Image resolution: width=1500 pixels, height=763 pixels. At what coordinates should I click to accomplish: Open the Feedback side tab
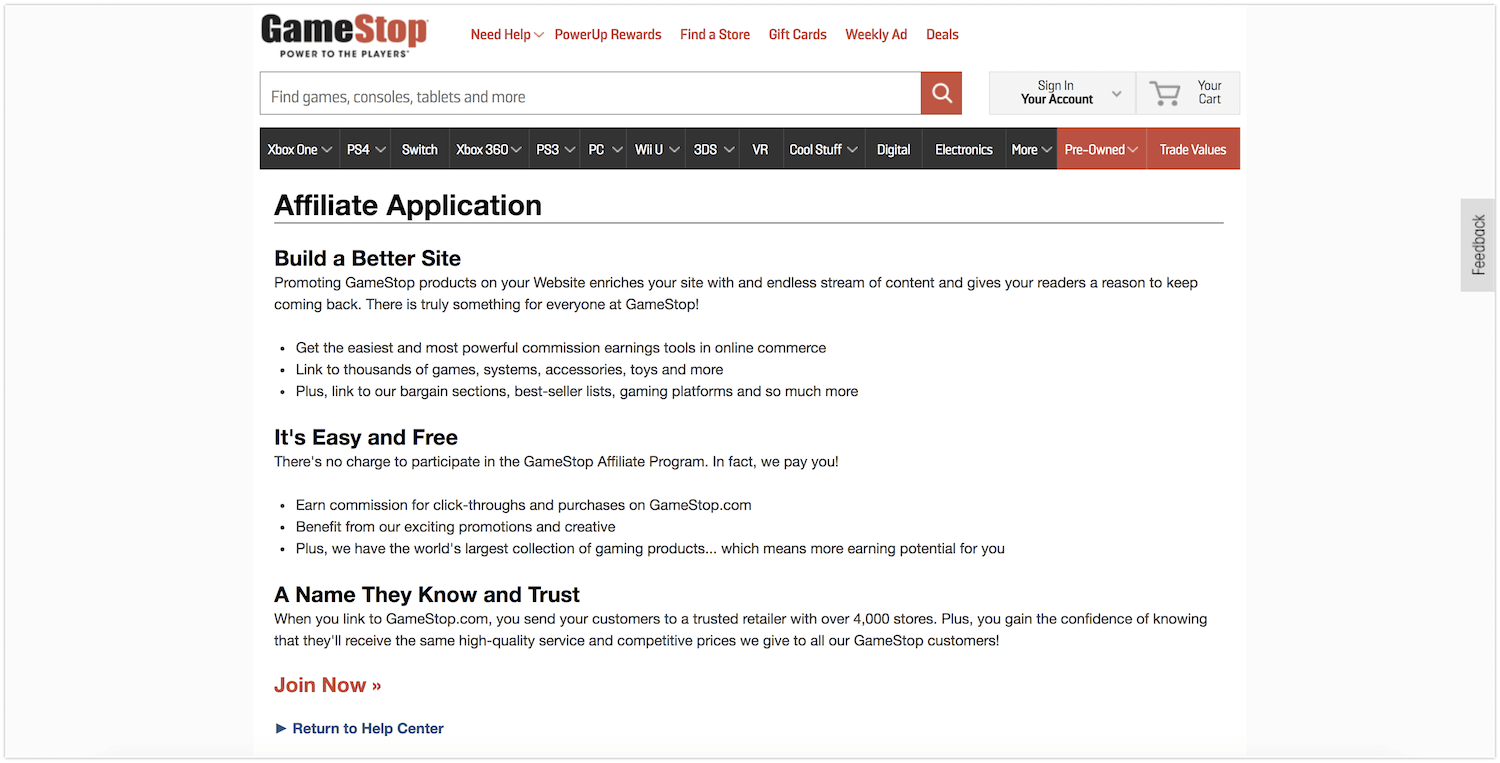click(x=1479, y=245)
